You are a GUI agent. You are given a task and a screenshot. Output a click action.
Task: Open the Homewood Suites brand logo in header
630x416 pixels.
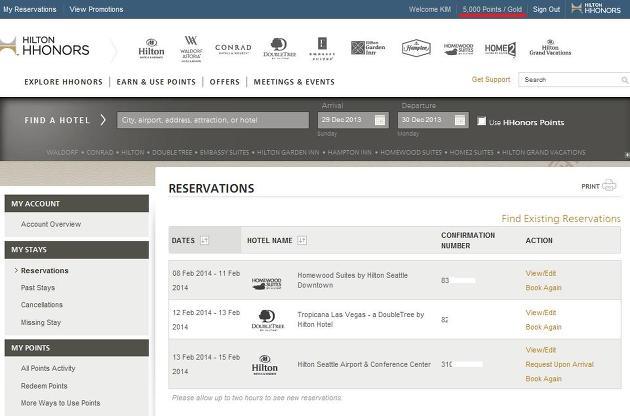click(458, 49)
